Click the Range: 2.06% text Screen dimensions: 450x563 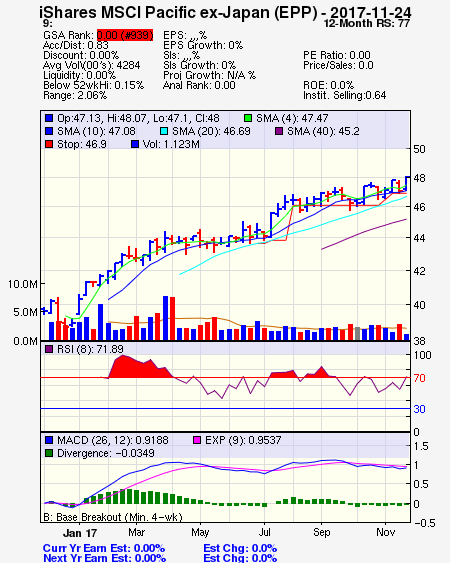coord(75,96)
